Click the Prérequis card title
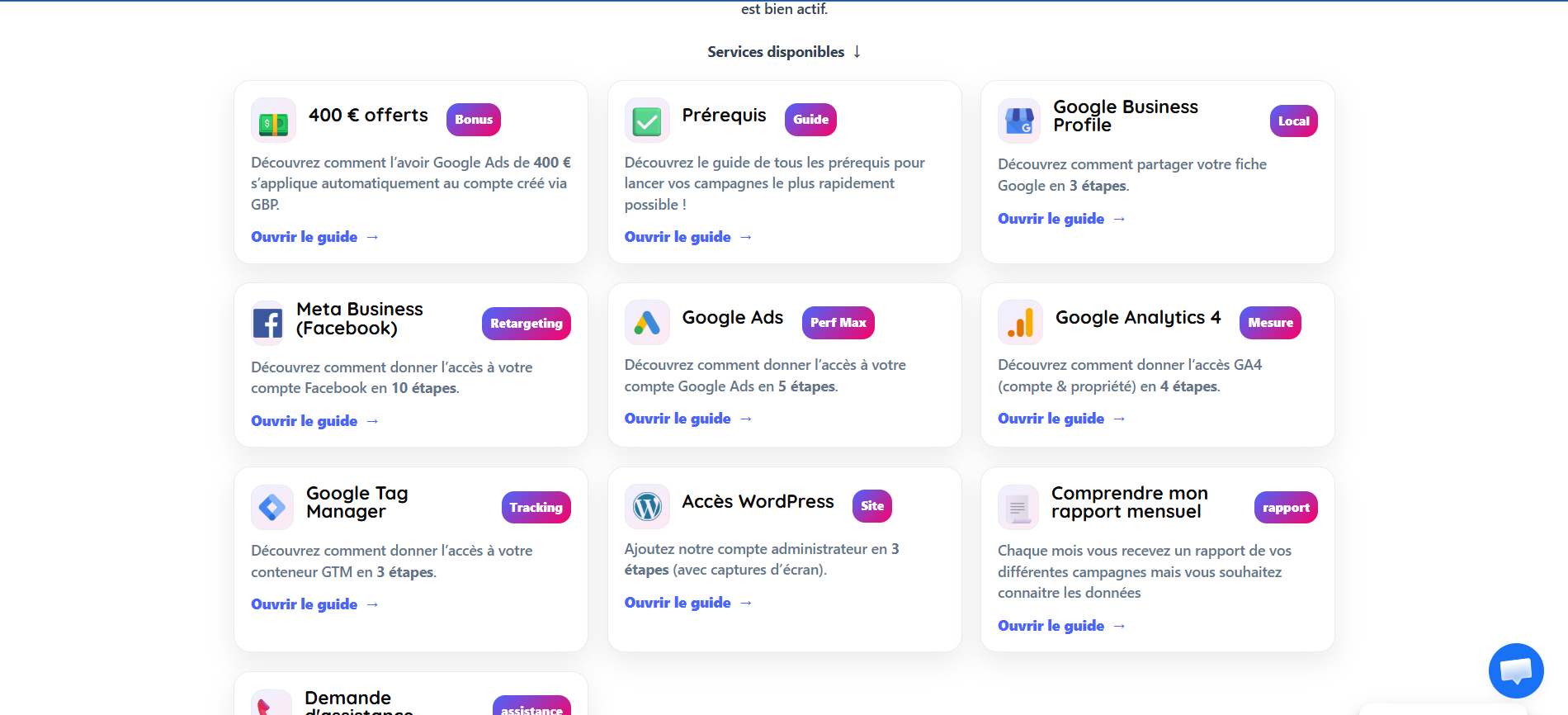1568x715 pixels. pos(724,116)
